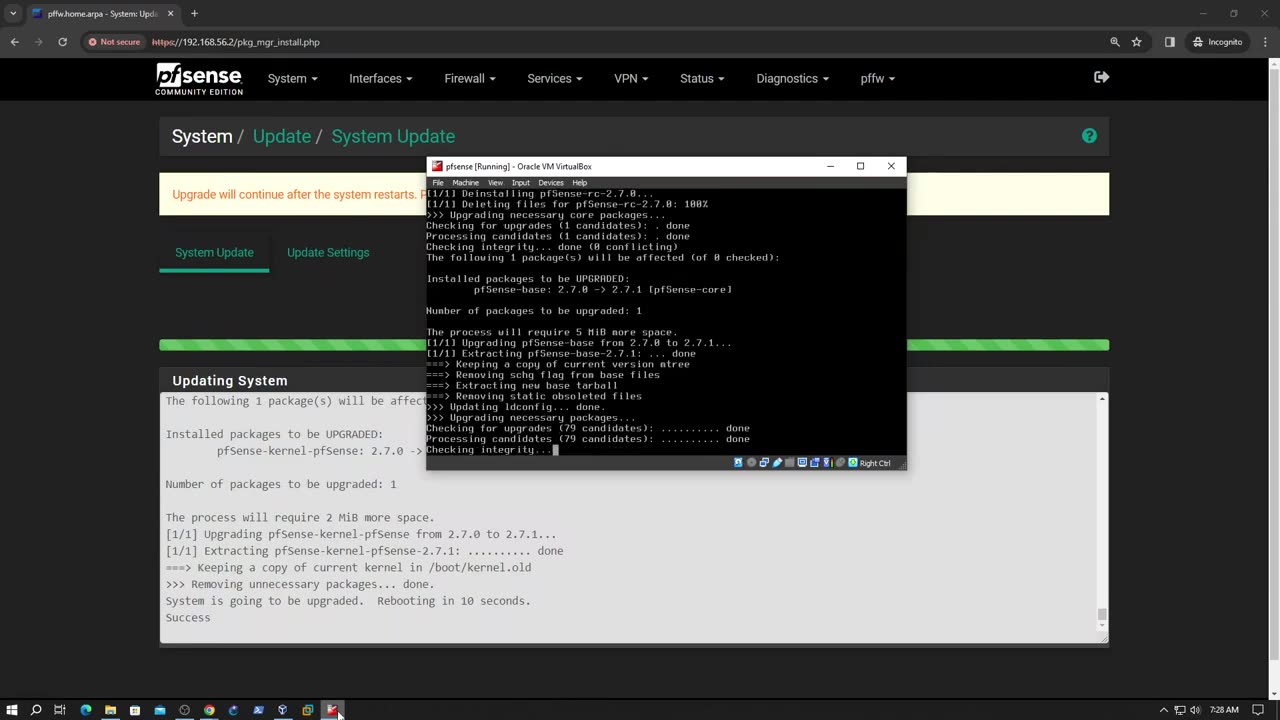The width and height of the screenshot is (1280, 720).
Task: Expand the pfSense Status dropdown
Action: pyautogui.click(x=702, y=79)
